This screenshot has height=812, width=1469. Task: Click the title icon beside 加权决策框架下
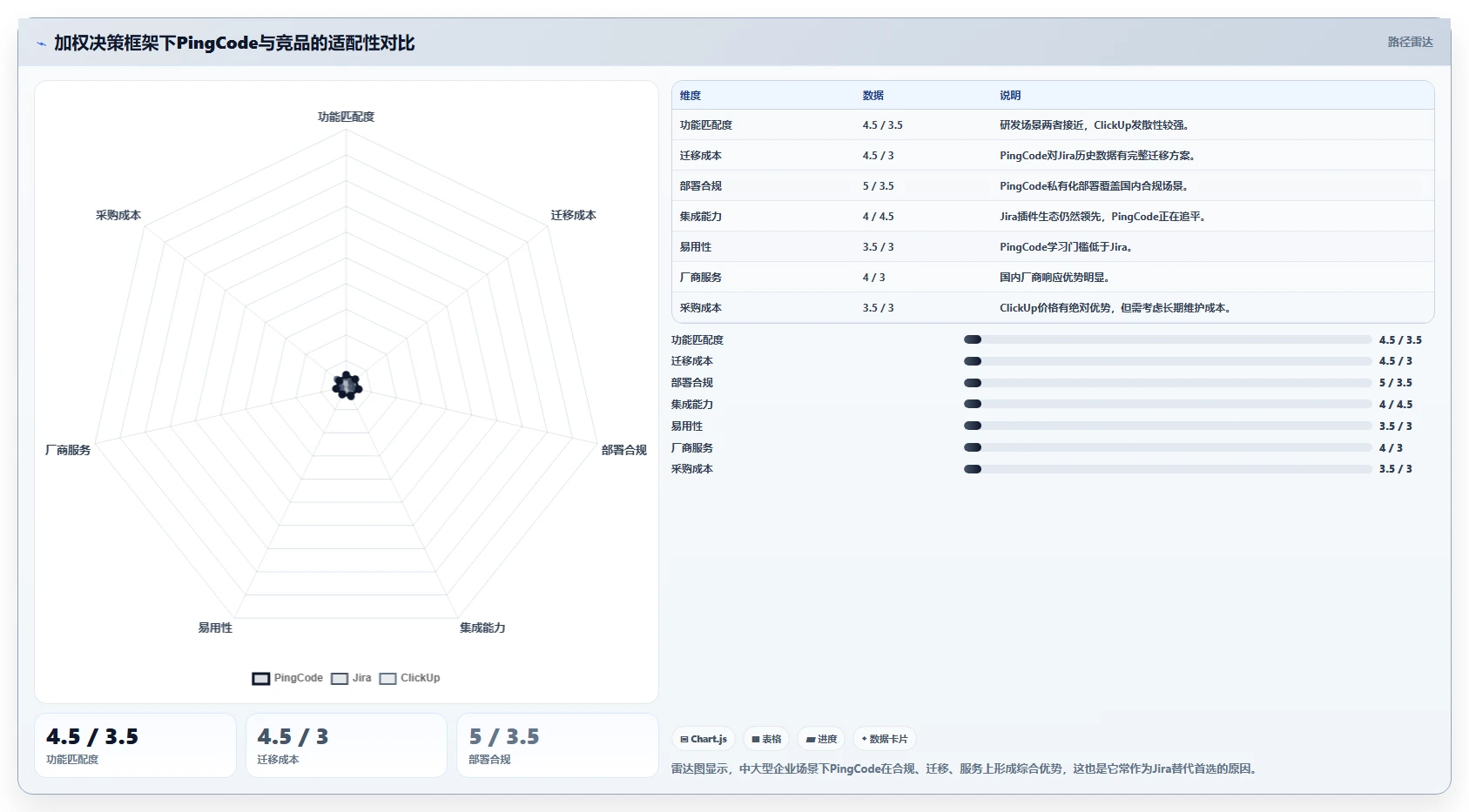click(x=41, y=44)
